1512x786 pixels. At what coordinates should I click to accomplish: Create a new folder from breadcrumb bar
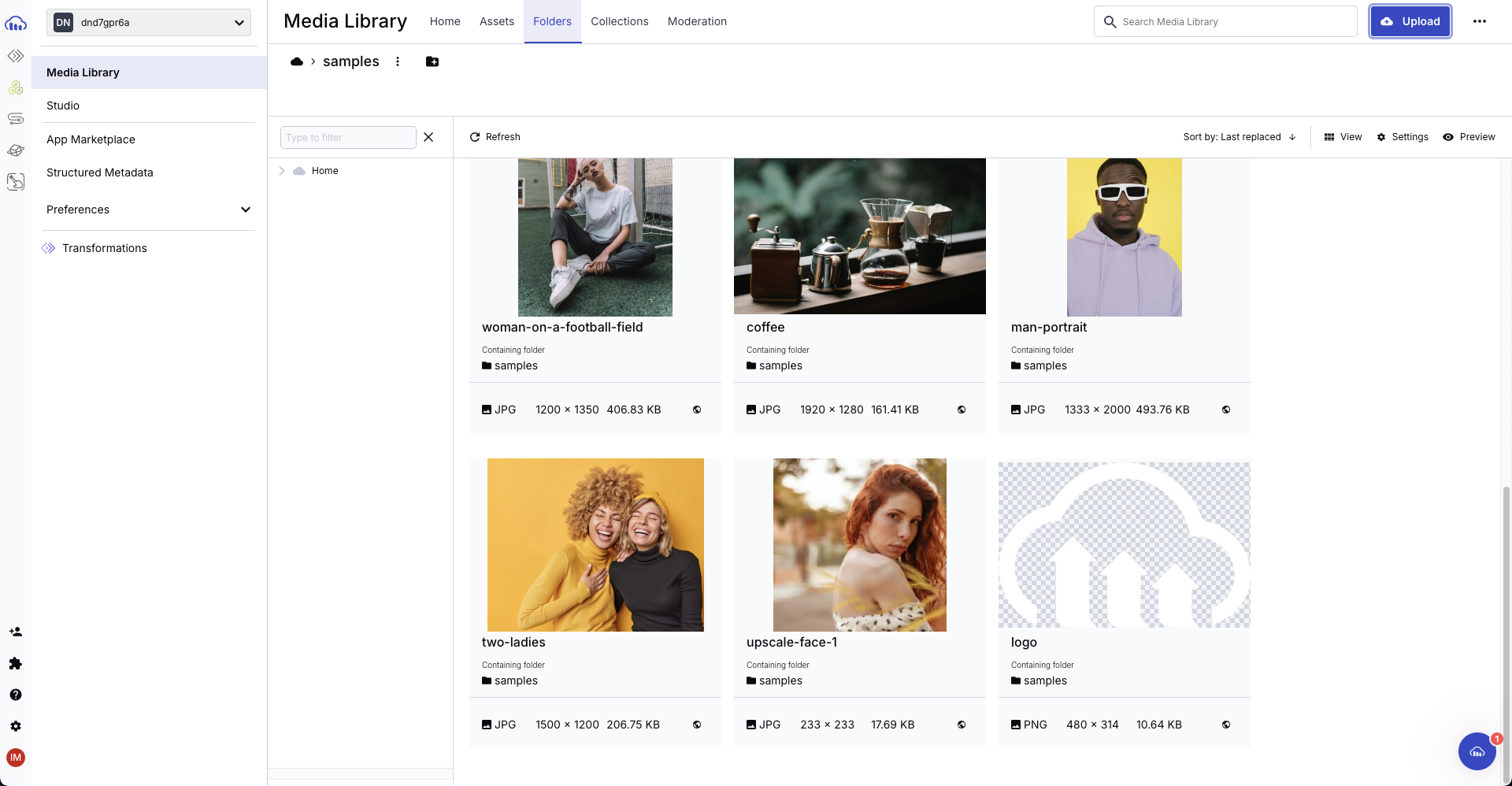pyautogui.click(x=432, y=61)
